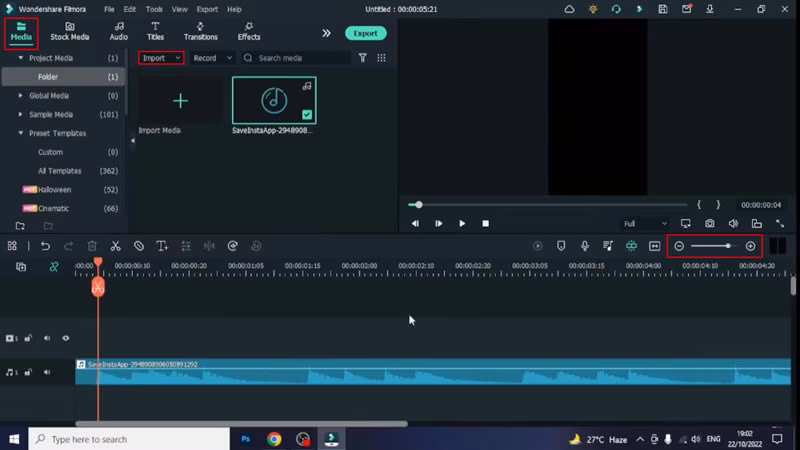Open Chrome from taskbar
This screenshot has height=450, width=800.
tap(274, 439)
